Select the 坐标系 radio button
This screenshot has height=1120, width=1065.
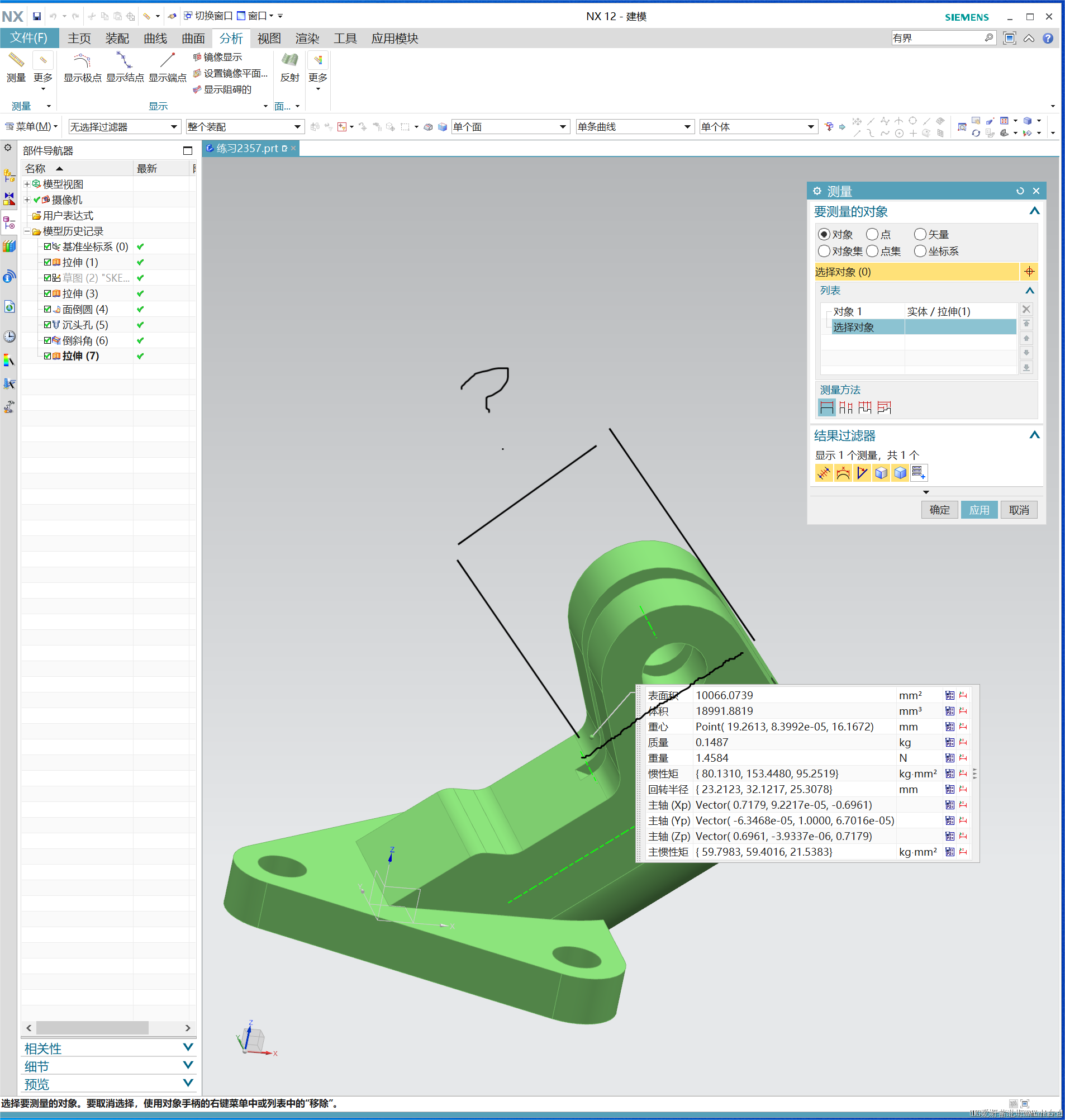click(x=920, y=251)
